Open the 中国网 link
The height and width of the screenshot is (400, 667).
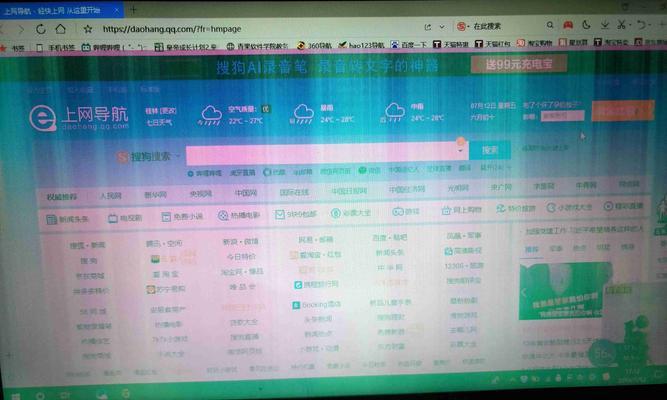pos(246,193)
